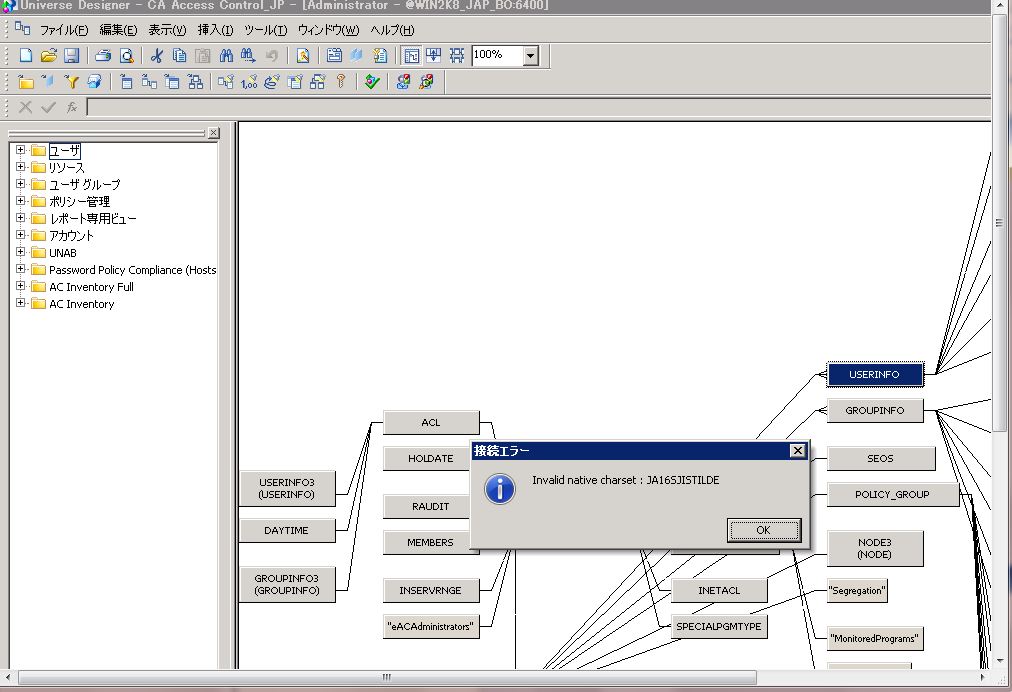Click the Find Next binoculars-arrow icon
Screen dimensions: 1012x692
[248, 56]
